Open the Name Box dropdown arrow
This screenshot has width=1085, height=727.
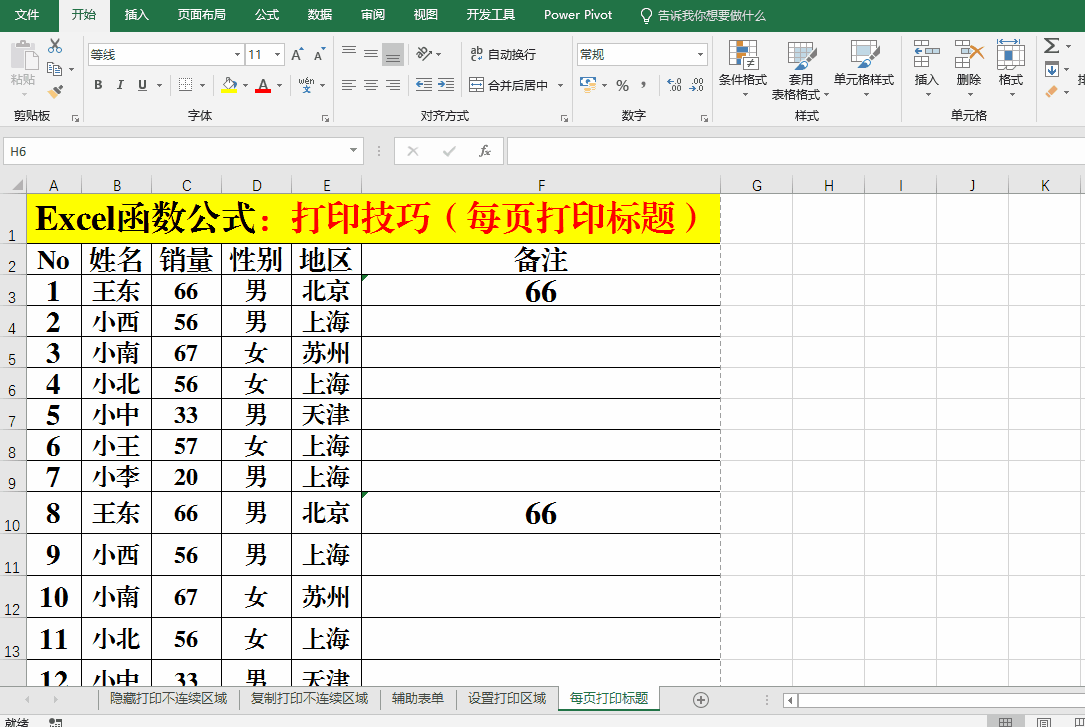[x=354, y=151]
